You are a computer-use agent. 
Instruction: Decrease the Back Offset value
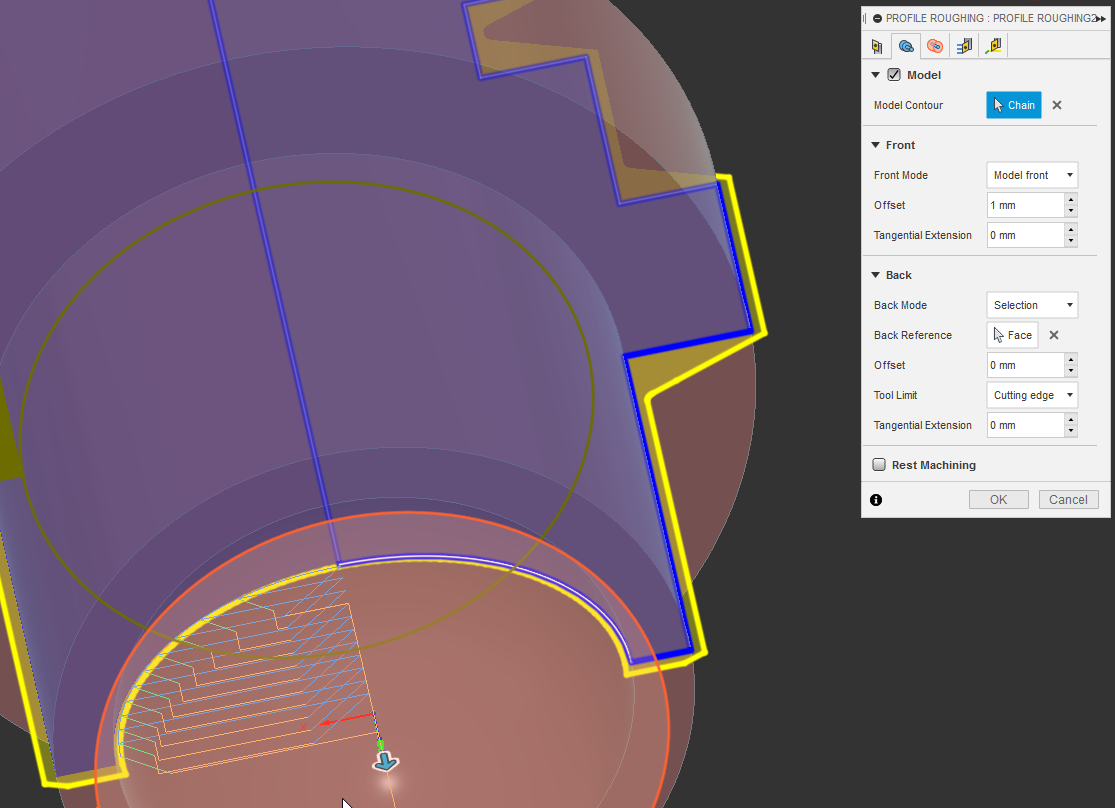(x=1071, y=371)
